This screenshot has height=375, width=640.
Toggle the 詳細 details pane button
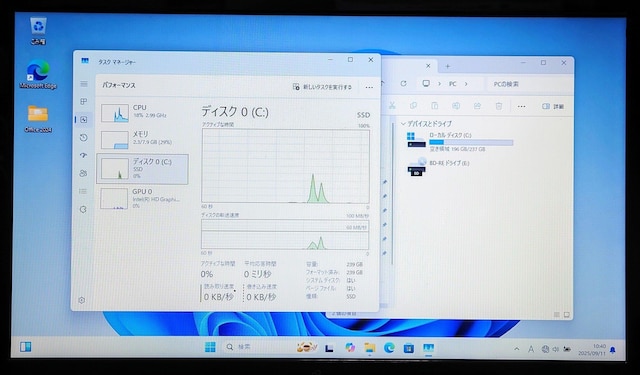[x=553, y=107]
